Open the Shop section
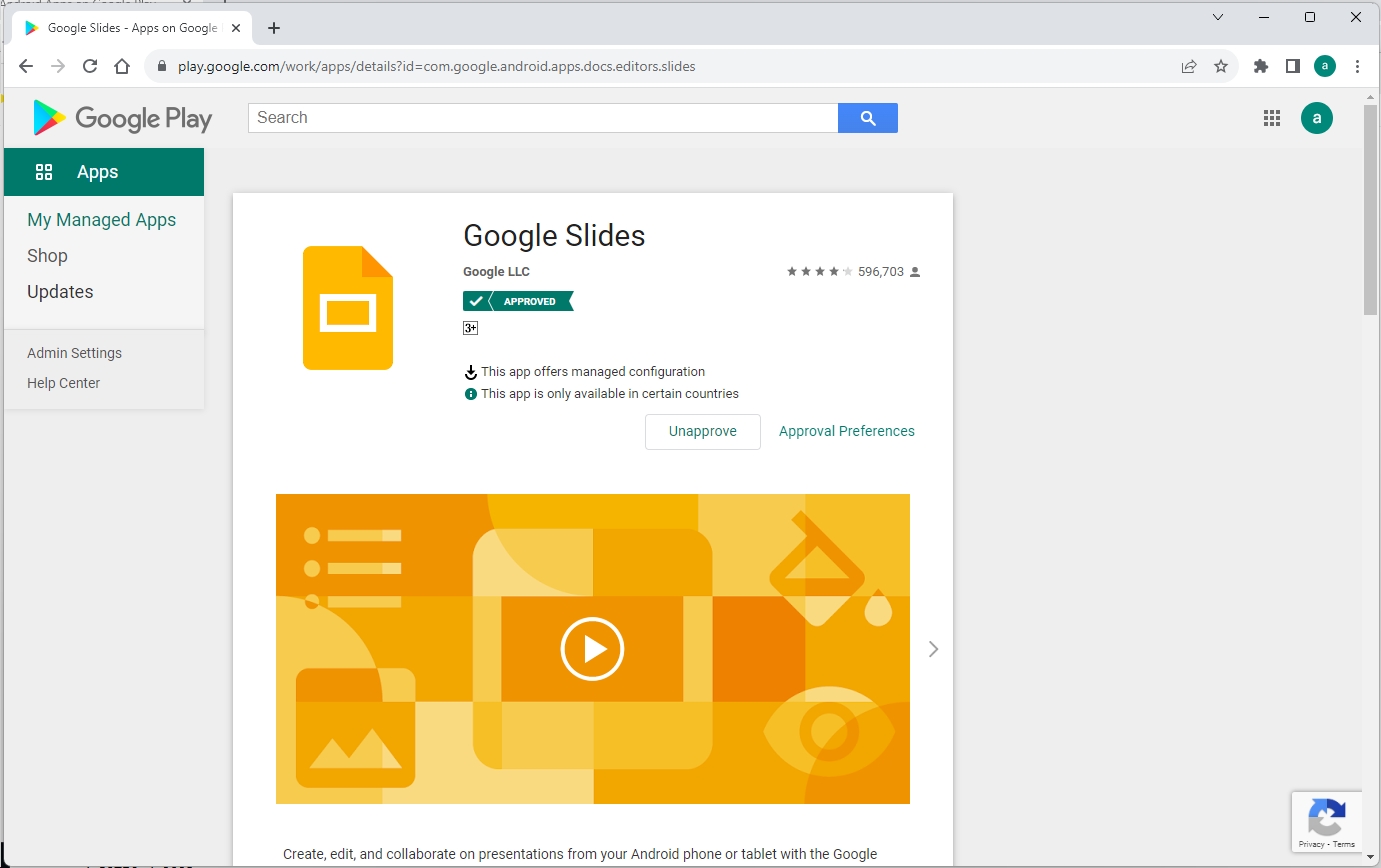This screenshot has width=1381, height=868. pos(47,256)
